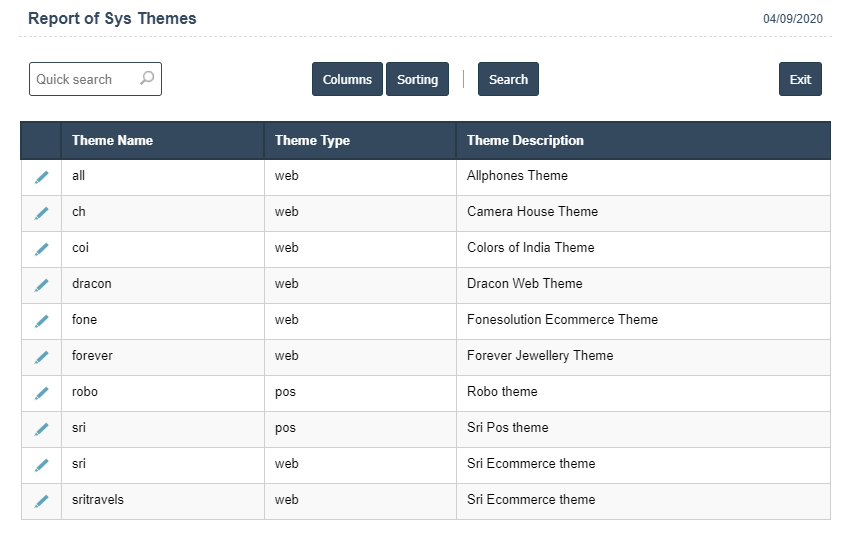This screenshot has height=533, width=848.
Task: Click the Exit button
Action: (800, 80)
